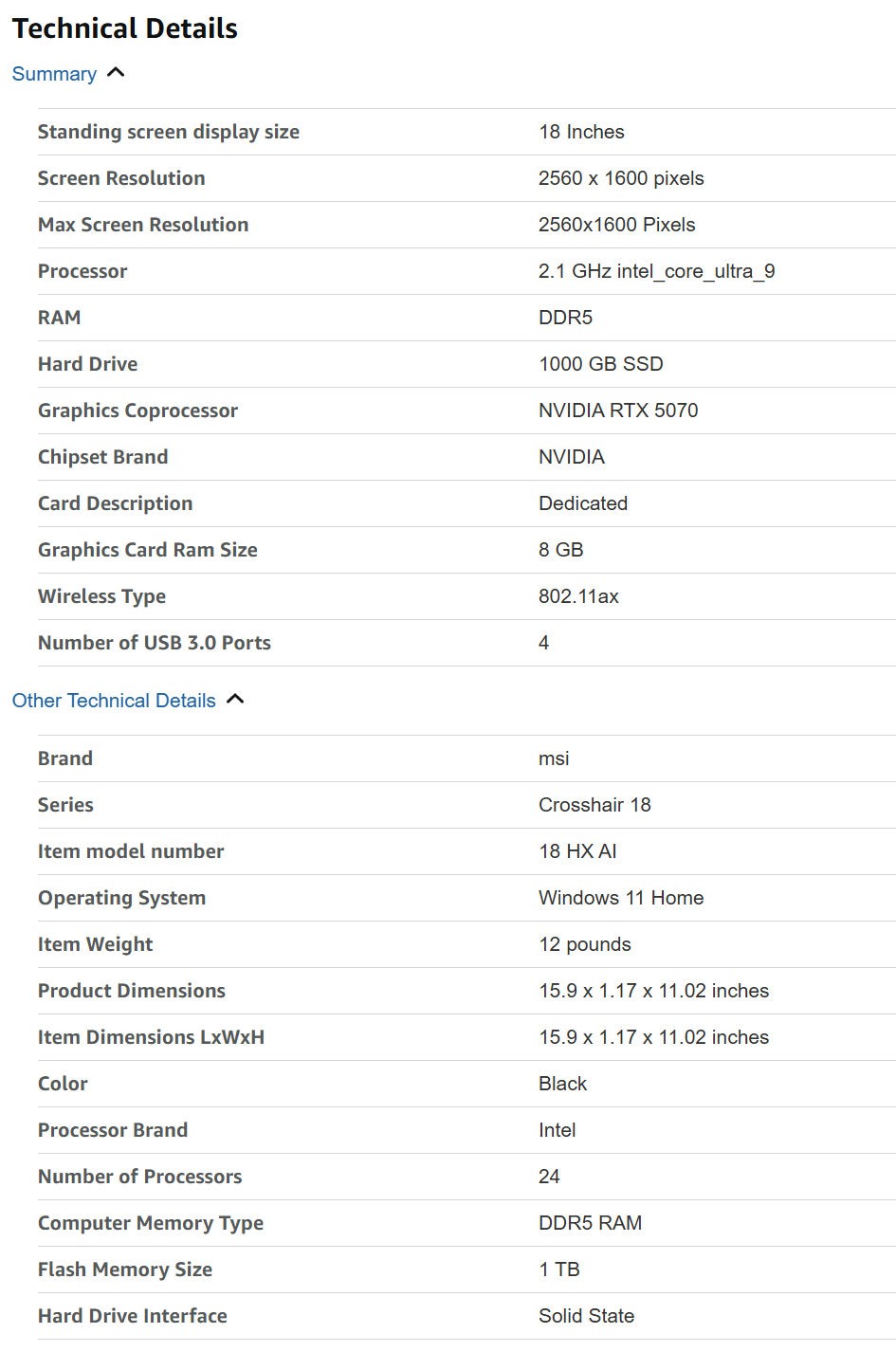Click the Wireless Type label

pyautogui.click(x=101, y=596)
